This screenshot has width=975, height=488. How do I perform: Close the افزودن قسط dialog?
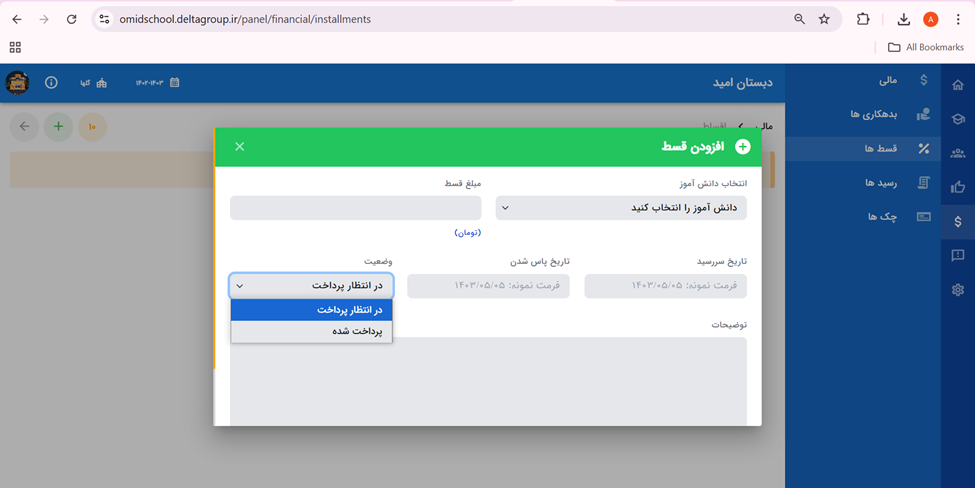tap(239, 146)
